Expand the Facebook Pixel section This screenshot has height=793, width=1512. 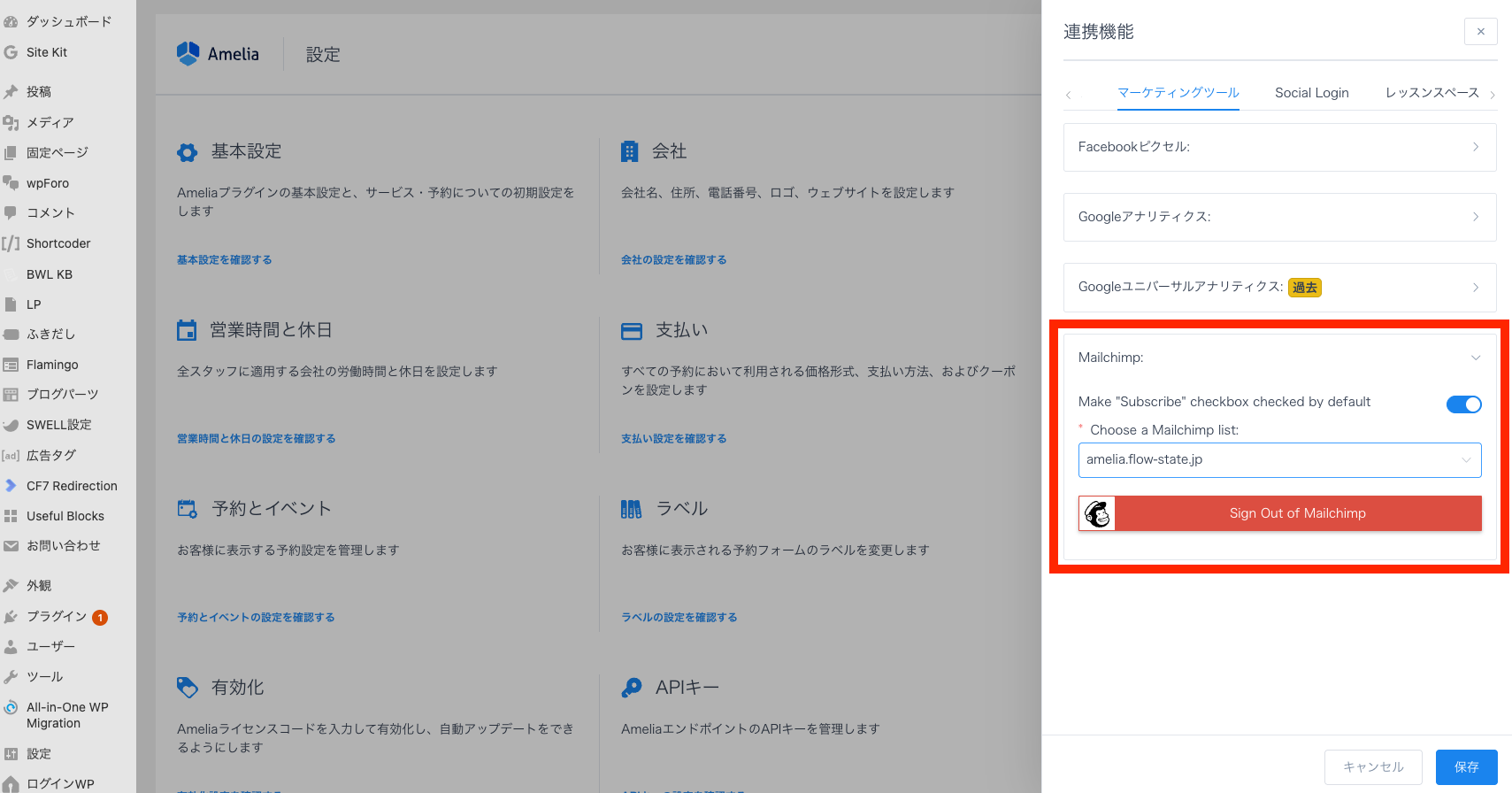1279,147
